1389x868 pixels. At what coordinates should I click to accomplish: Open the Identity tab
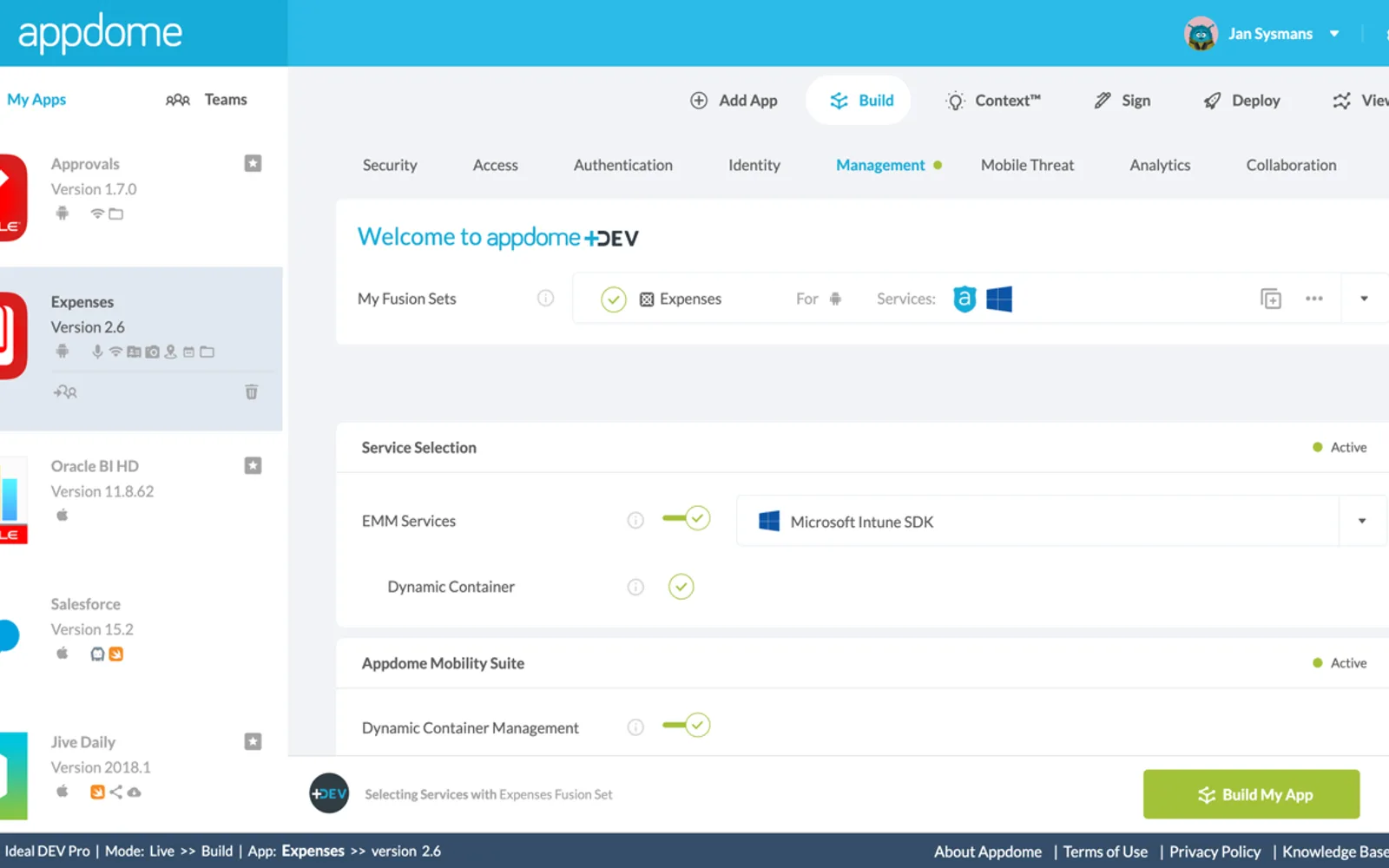point(754,165)
